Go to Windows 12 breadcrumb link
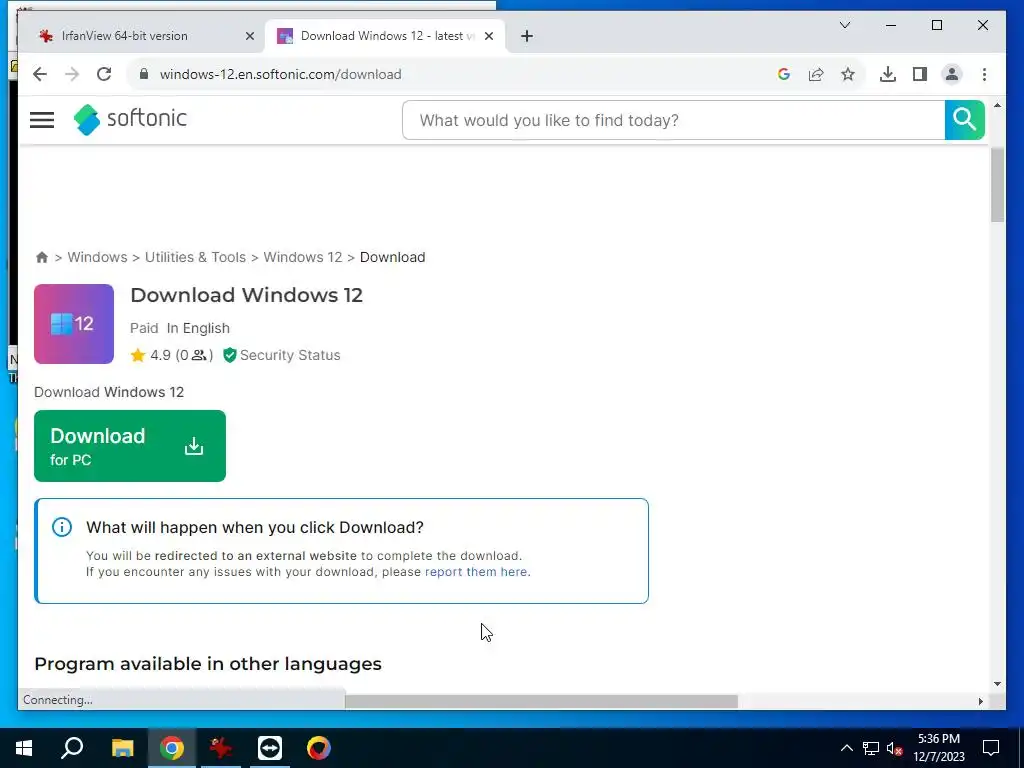The width and height of the screenshot is (1024, 768). (302, 257)
